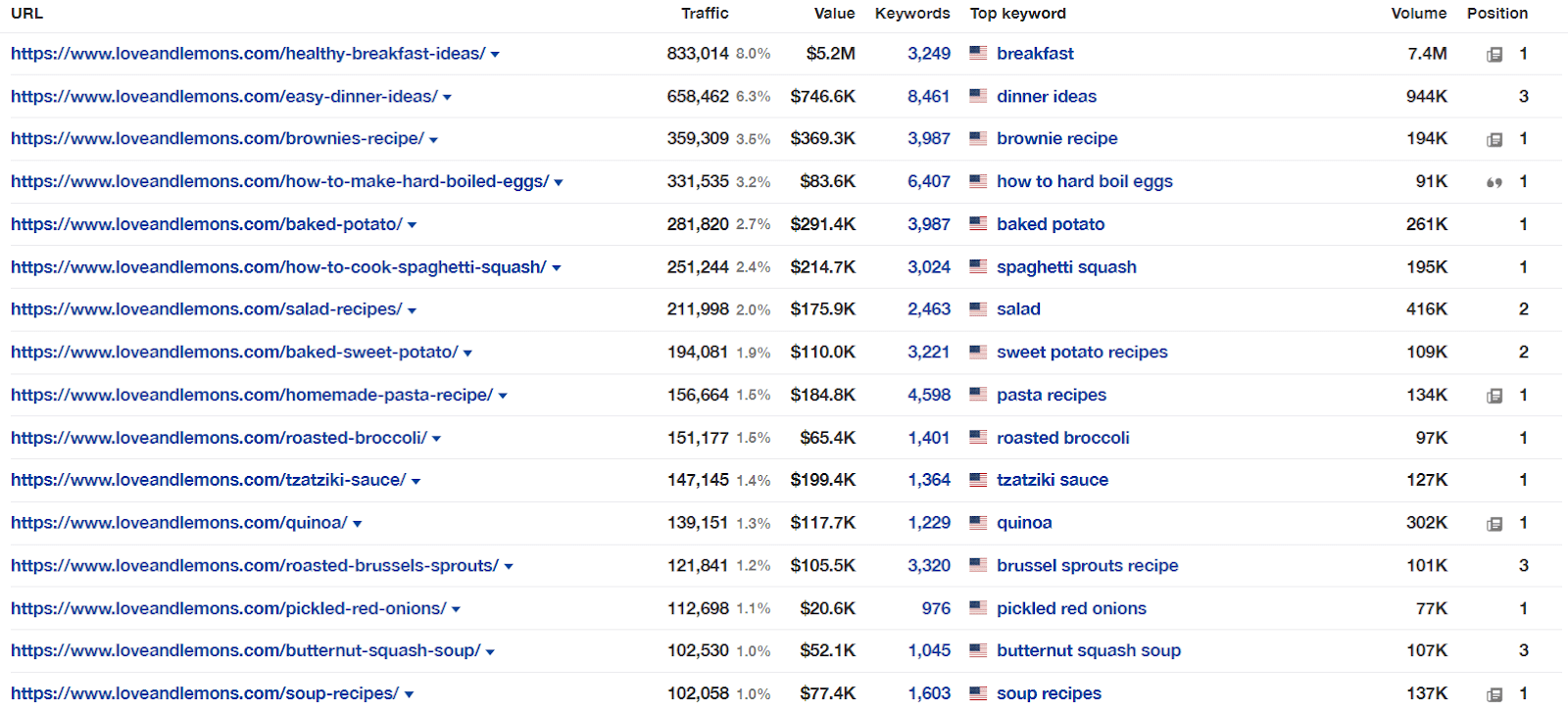Click keywords count 6,407 for hard boiled eggs
The height and width of the screenshot is (711, 1568).
929,181
